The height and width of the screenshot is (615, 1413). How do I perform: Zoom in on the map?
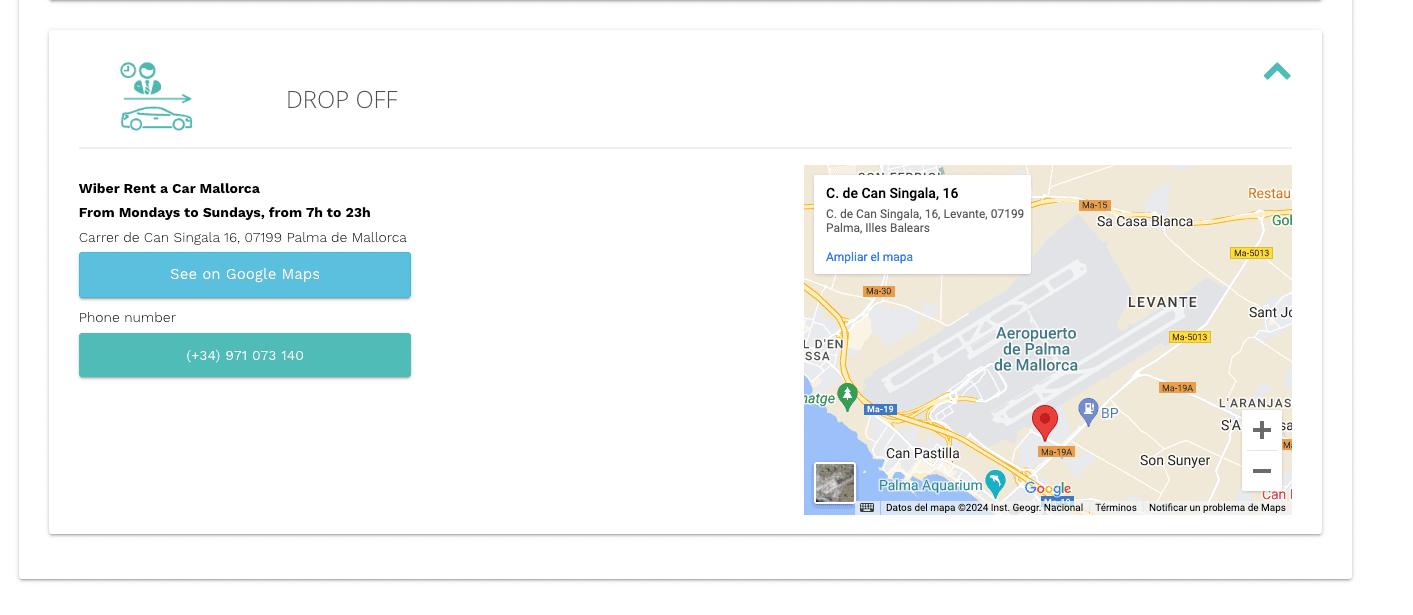pos(1262,430)
